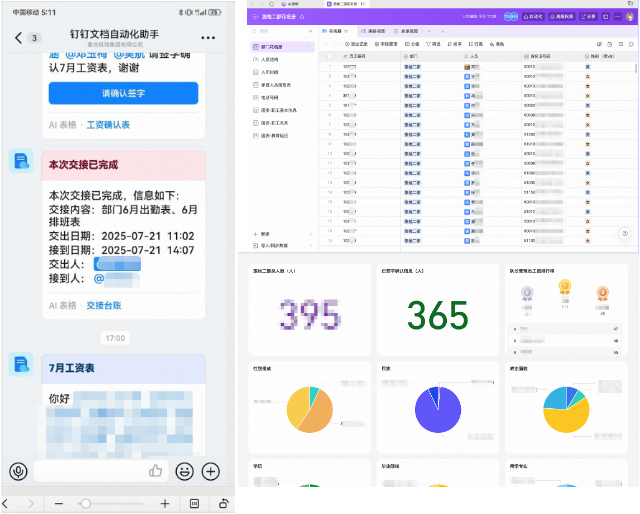640x514 pixels.
Task: Tap the plus icon for more attachments
Action: tap(210, 470)
